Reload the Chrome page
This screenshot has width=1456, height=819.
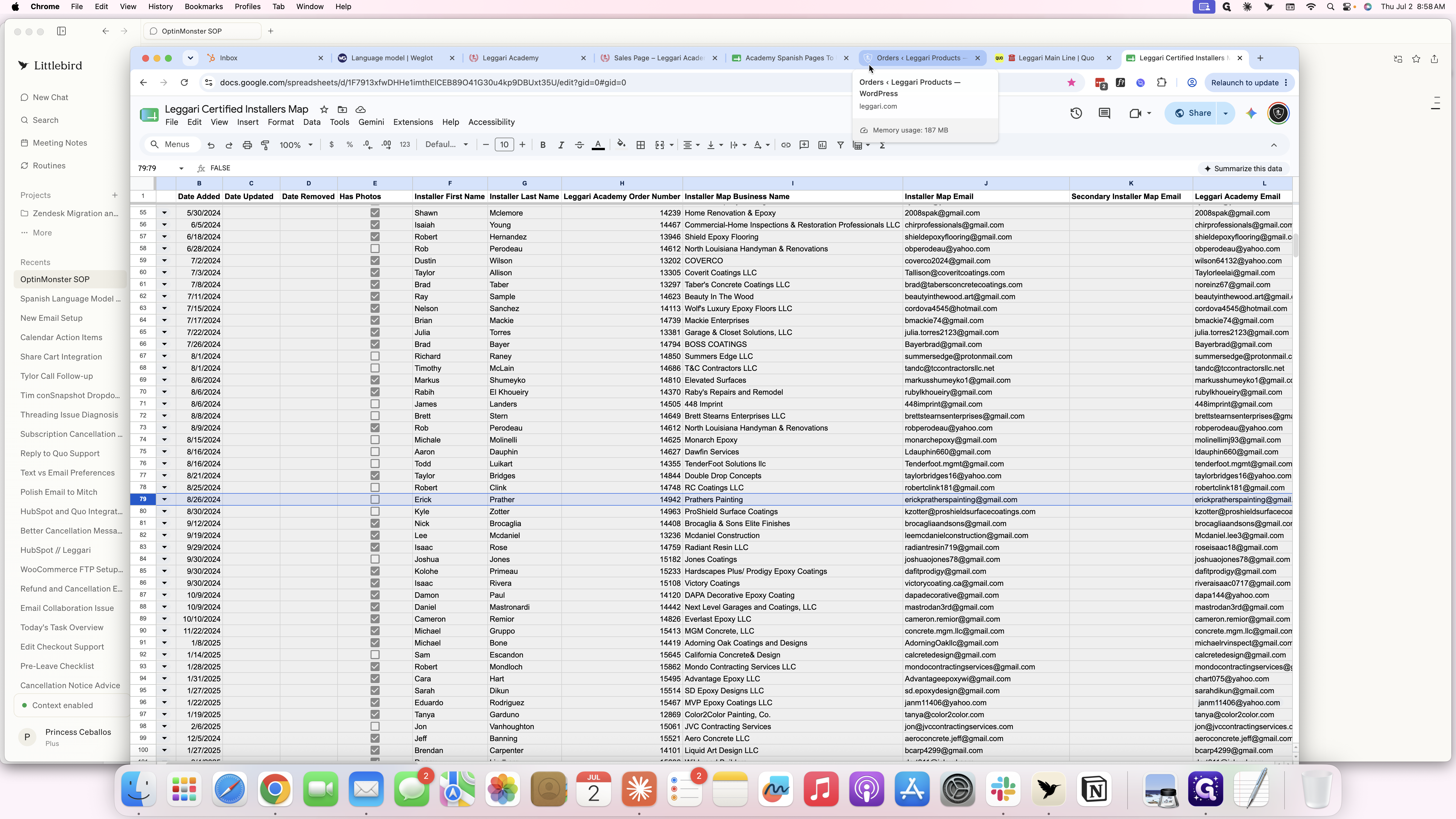(184, 82)
